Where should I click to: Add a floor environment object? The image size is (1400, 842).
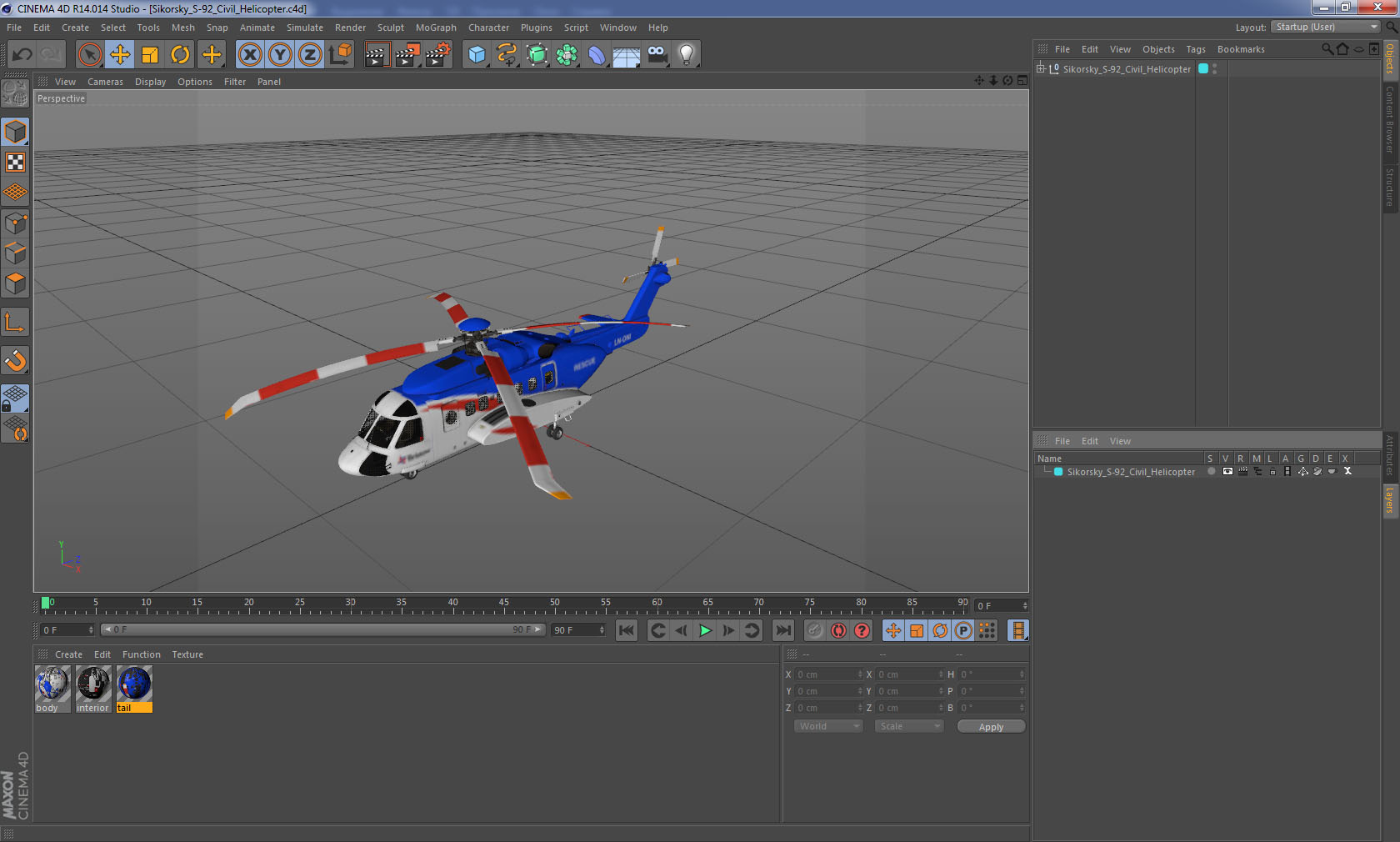(x=627, y=55)
